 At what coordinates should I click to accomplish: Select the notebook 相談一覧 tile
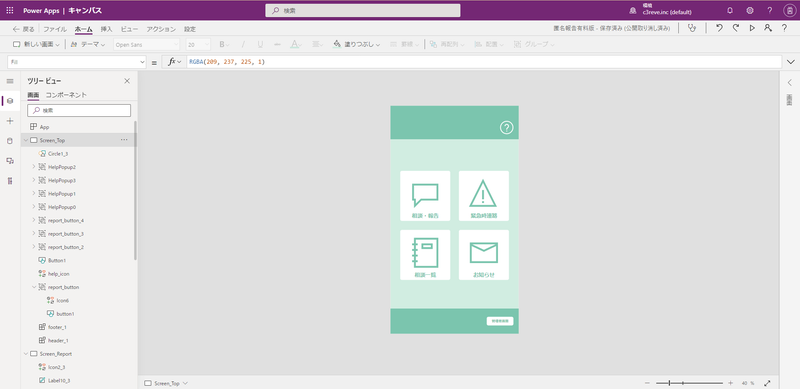pos(425,255)
